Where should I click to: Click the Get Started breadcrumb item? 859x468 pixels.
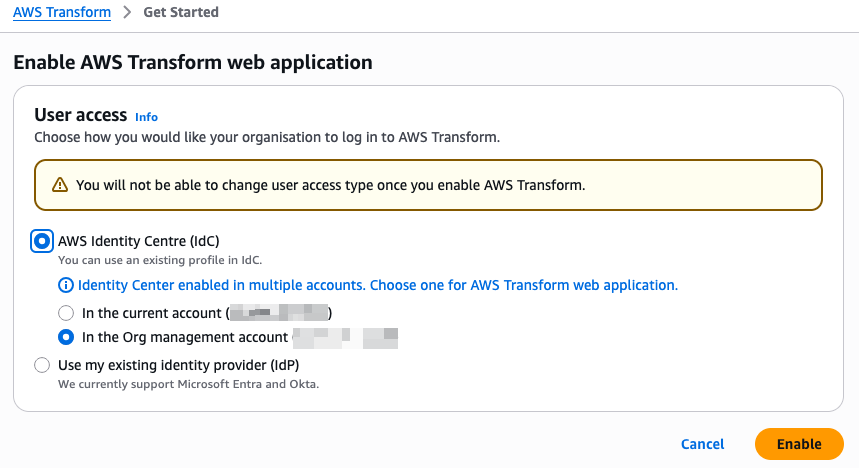(181, 13)
